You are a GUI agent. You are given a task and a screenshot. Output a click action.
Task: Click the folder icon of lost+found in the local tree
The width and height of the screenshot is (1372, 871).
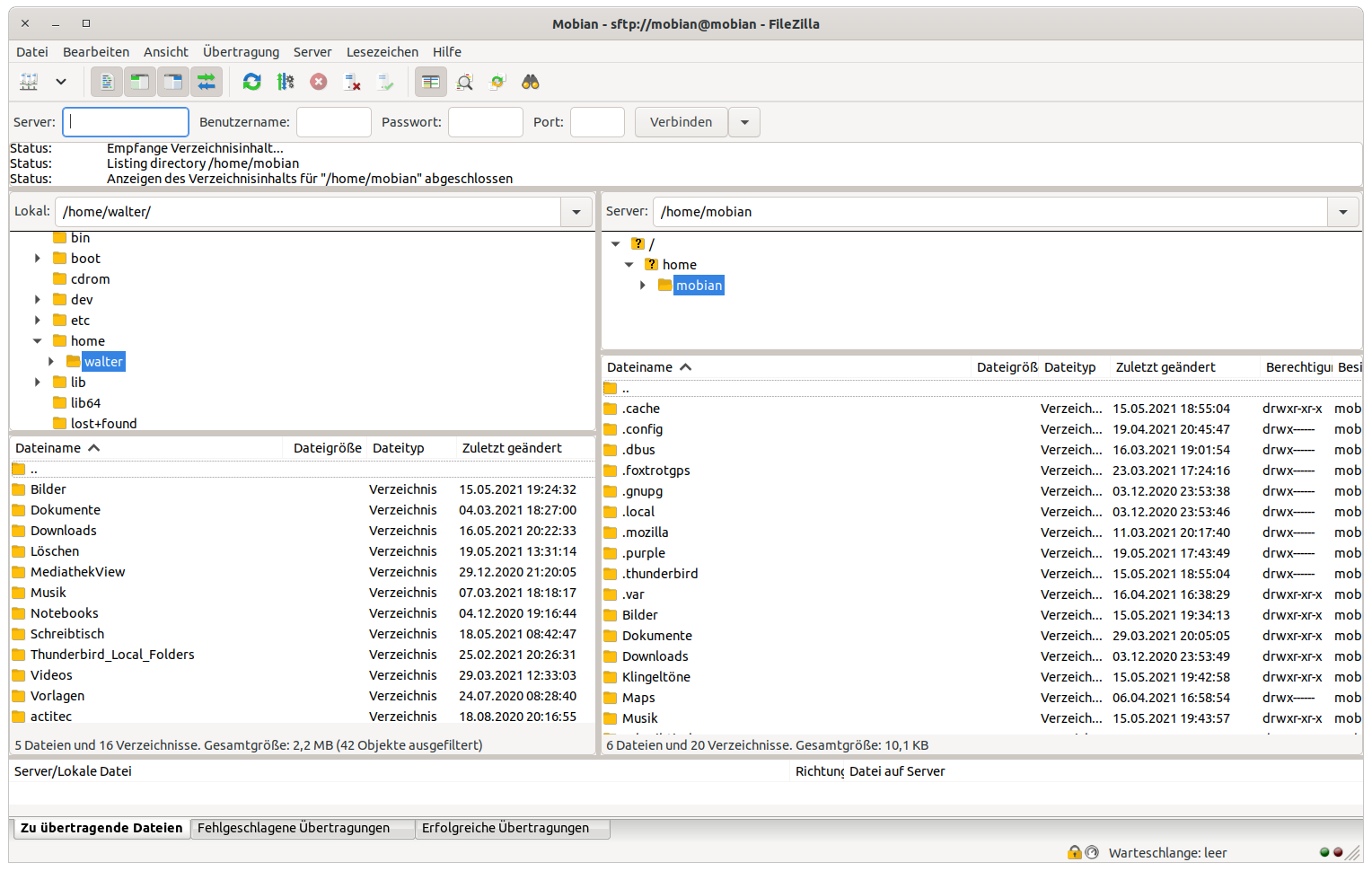click(x=60, y=423)
